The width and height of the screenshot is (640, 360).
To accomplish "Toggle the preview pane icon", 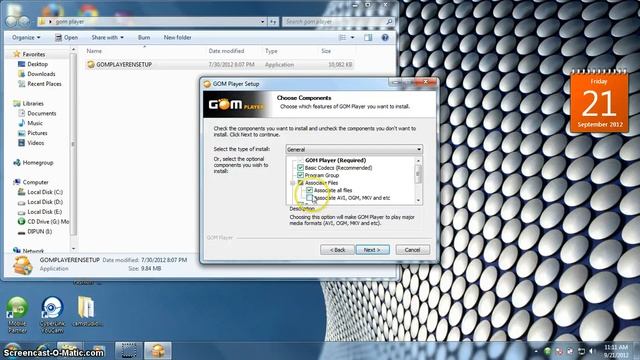I will (x=368, y=38).
